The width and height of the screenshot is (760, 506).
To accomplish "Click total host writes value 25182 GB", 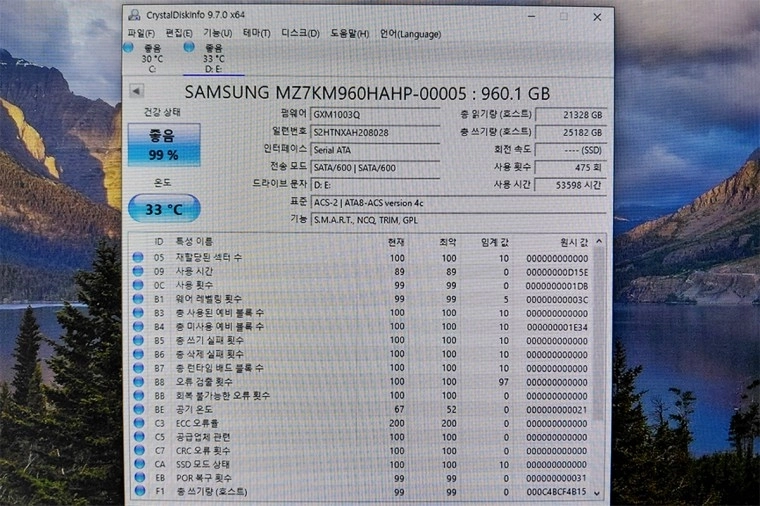I will pyautogui.click(x=570, y=132).
